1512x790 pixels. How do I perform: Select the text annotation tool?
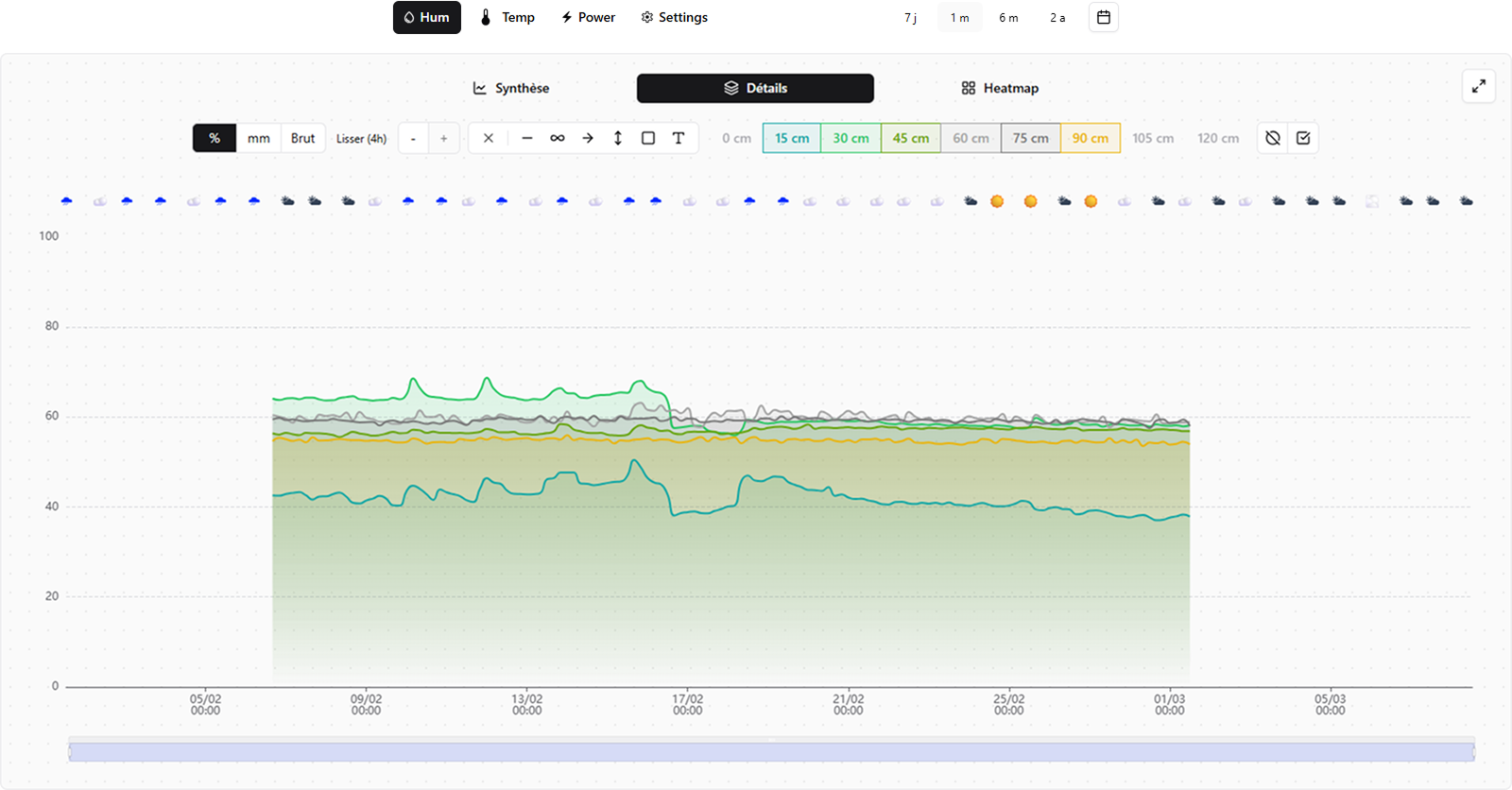679,138
